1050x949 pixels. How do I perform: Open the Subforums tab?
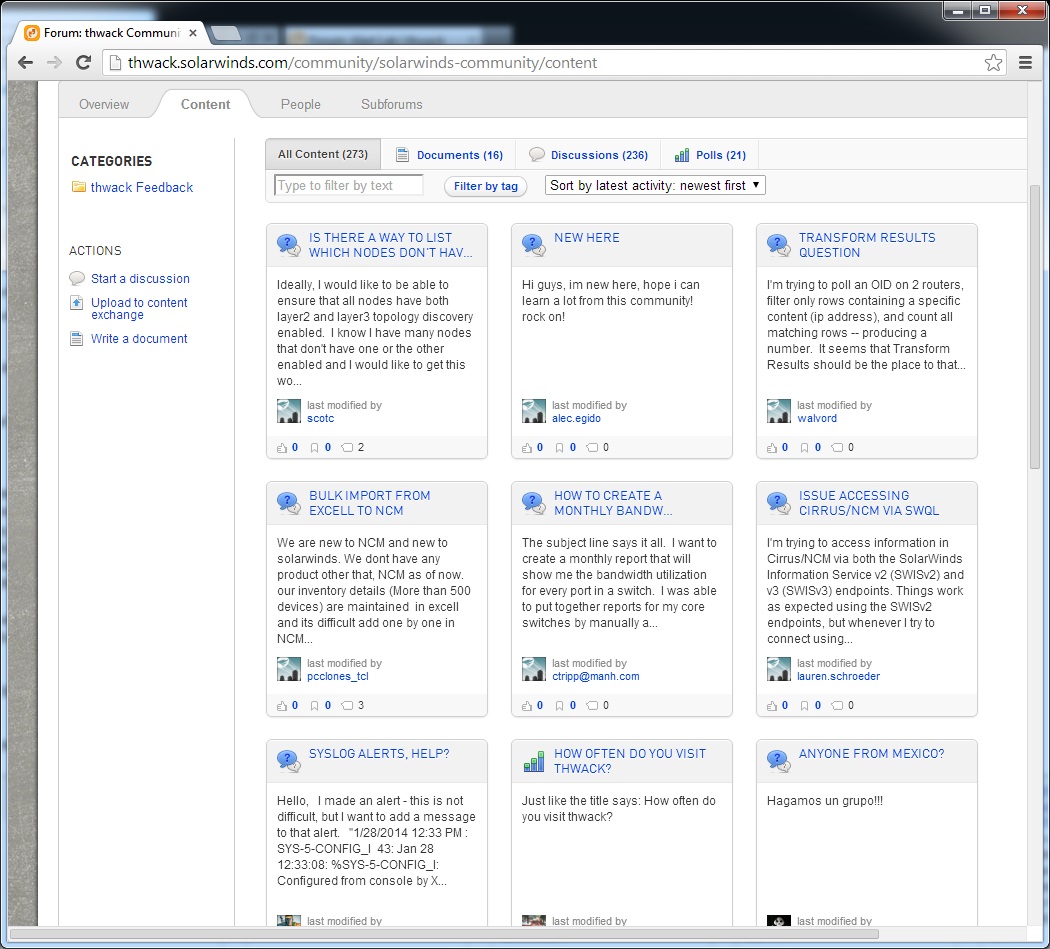392,104
